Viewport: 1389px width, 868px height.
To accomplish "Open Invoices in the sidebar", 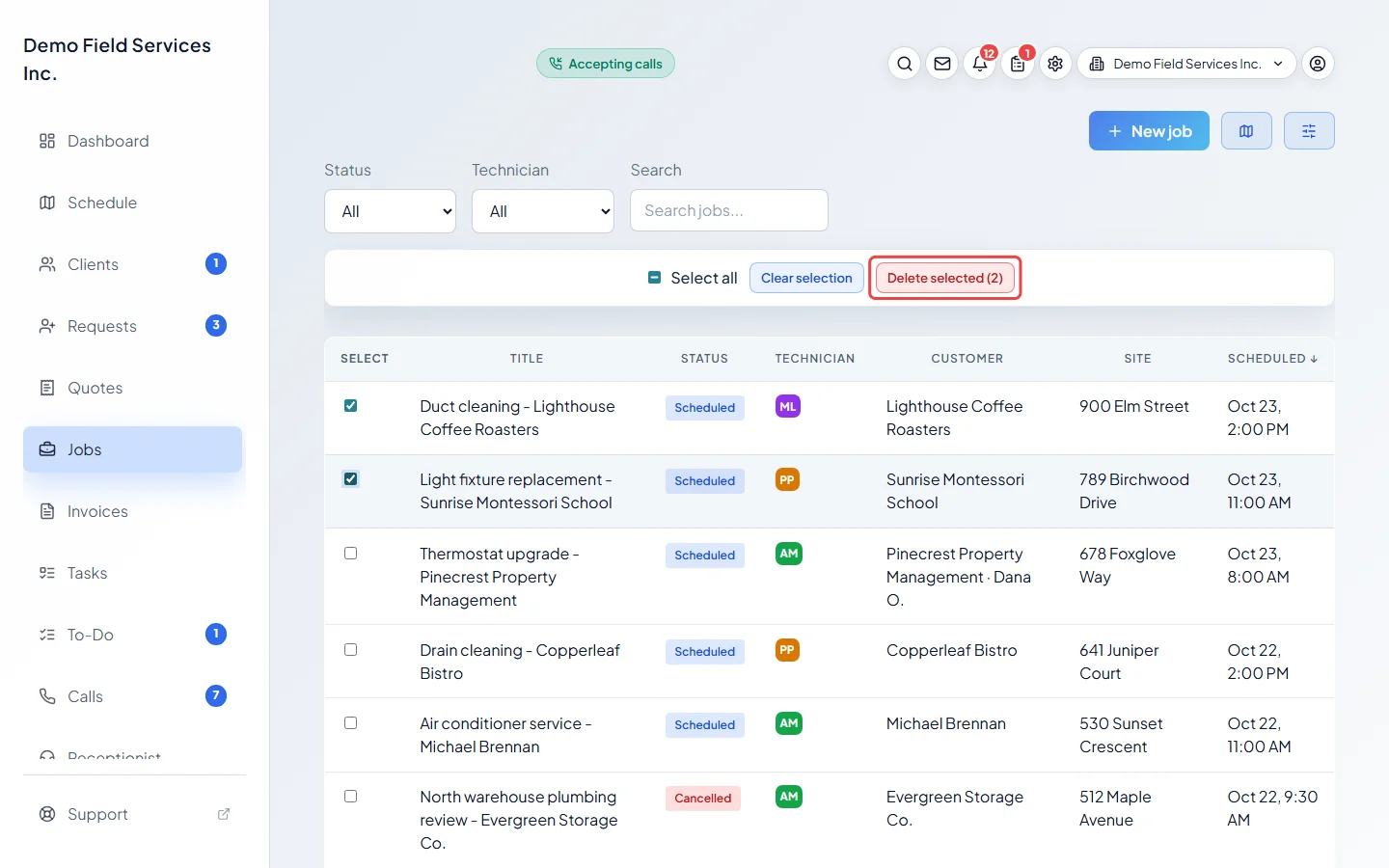I will point(132,511).
